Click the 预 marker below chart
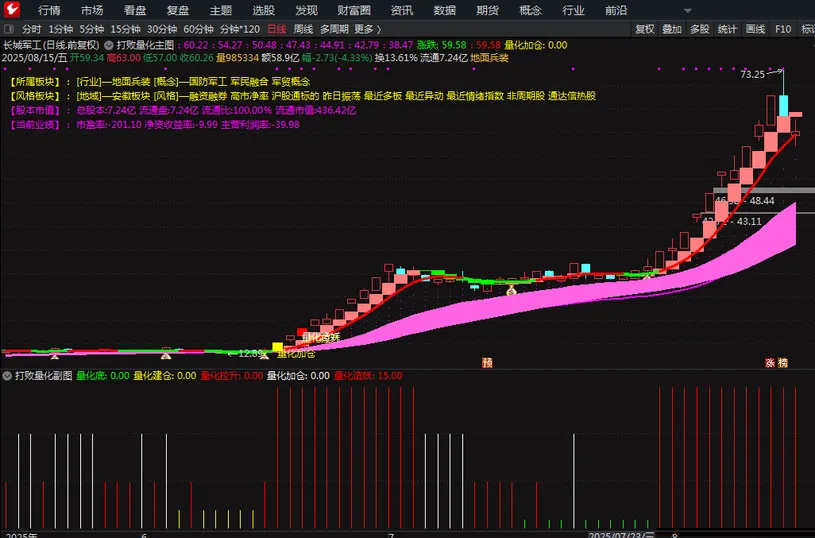 (487, 362)
